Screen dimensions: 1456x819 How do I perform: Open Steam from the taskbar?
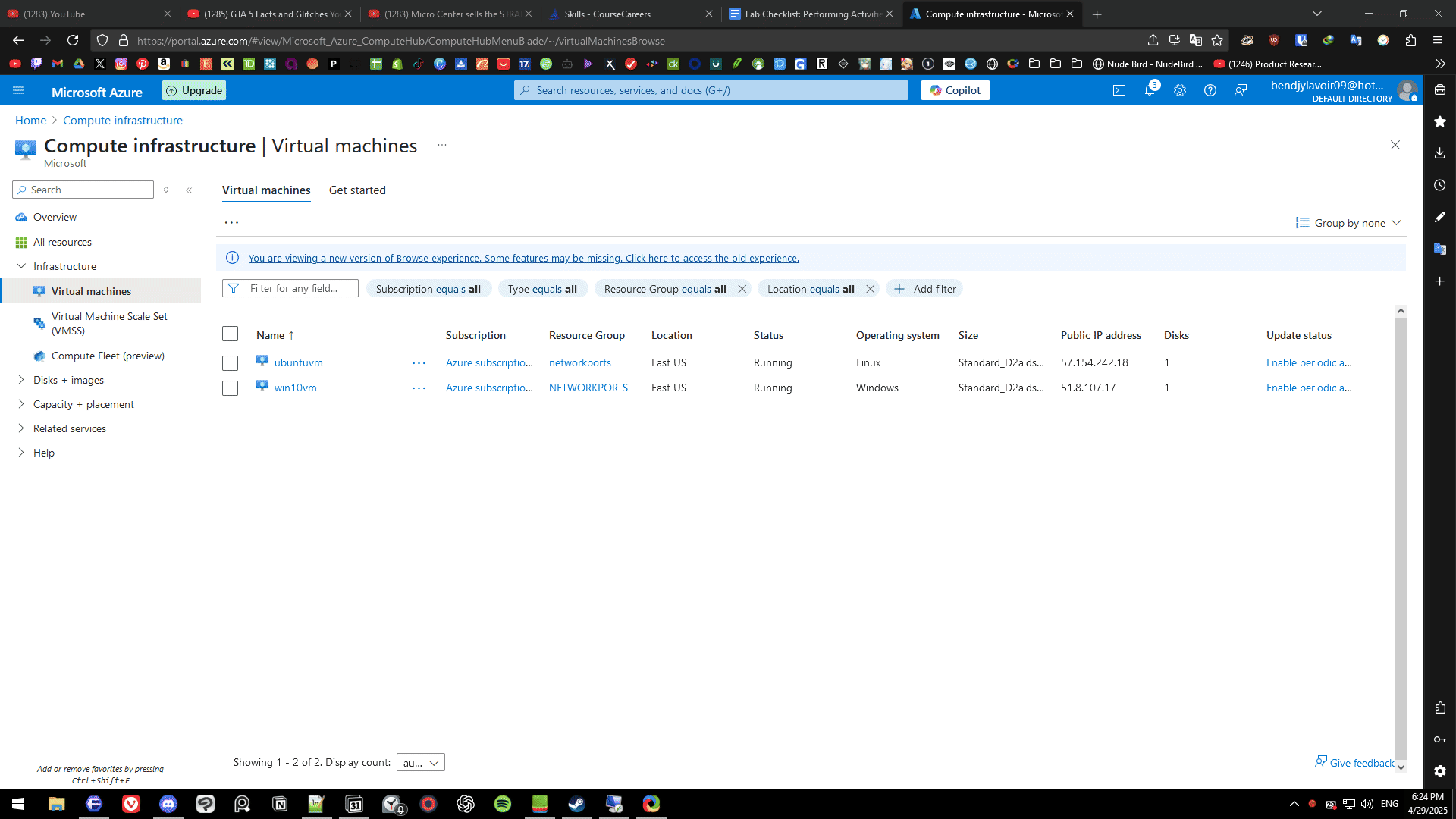coord(577,804)
